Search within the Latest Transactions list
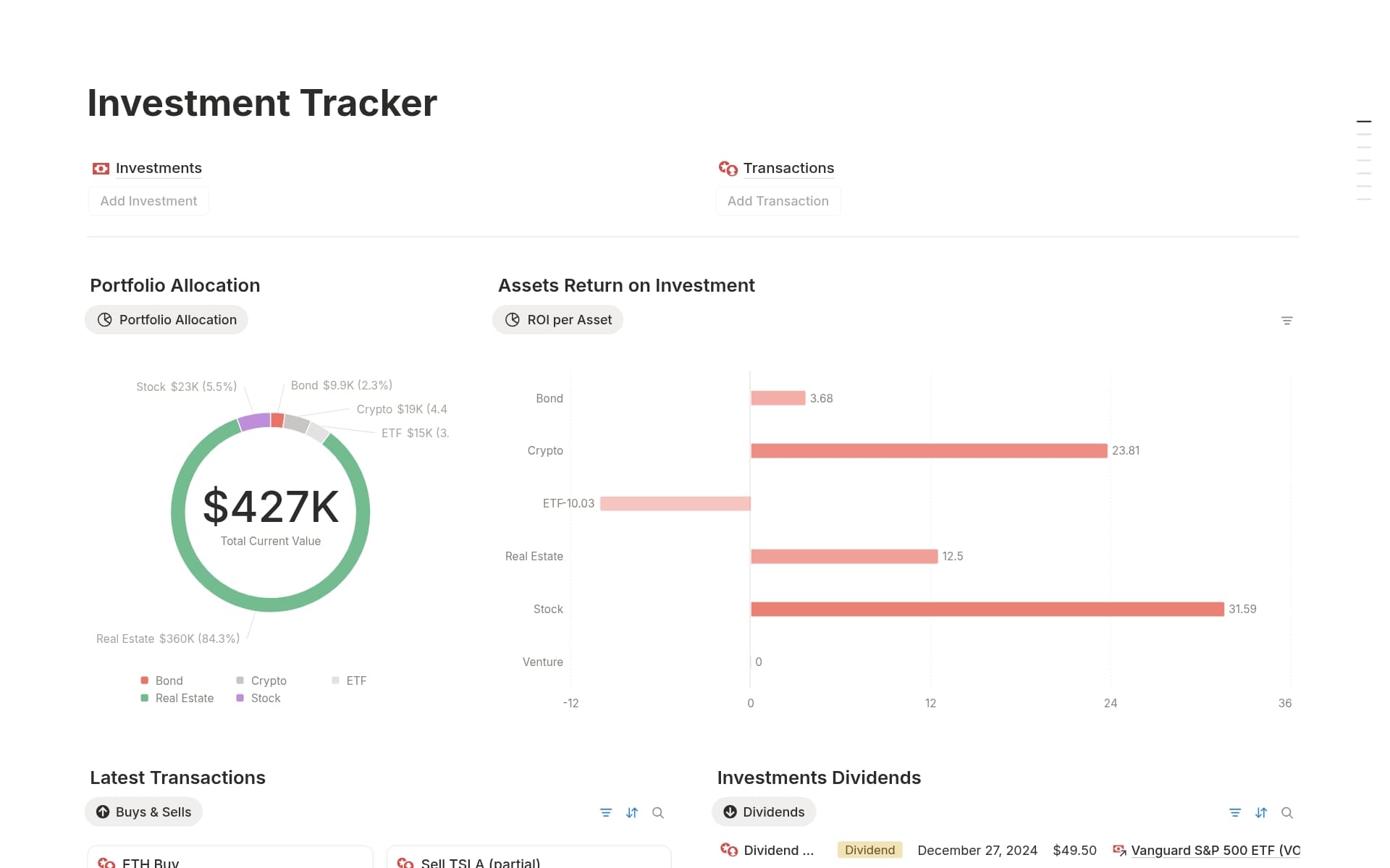This screenshot has height=868, width=1390. point(657,812)
